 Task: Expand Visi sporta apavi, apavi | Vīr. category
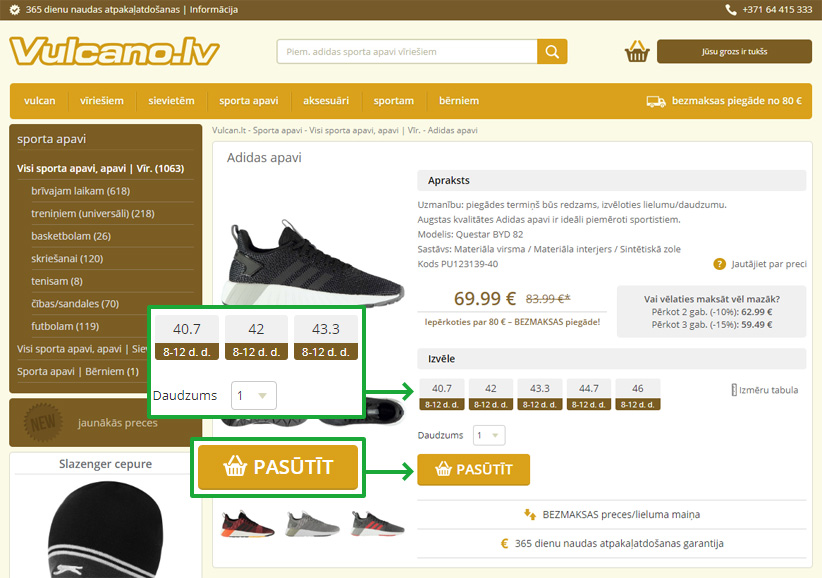click(101, 168)
